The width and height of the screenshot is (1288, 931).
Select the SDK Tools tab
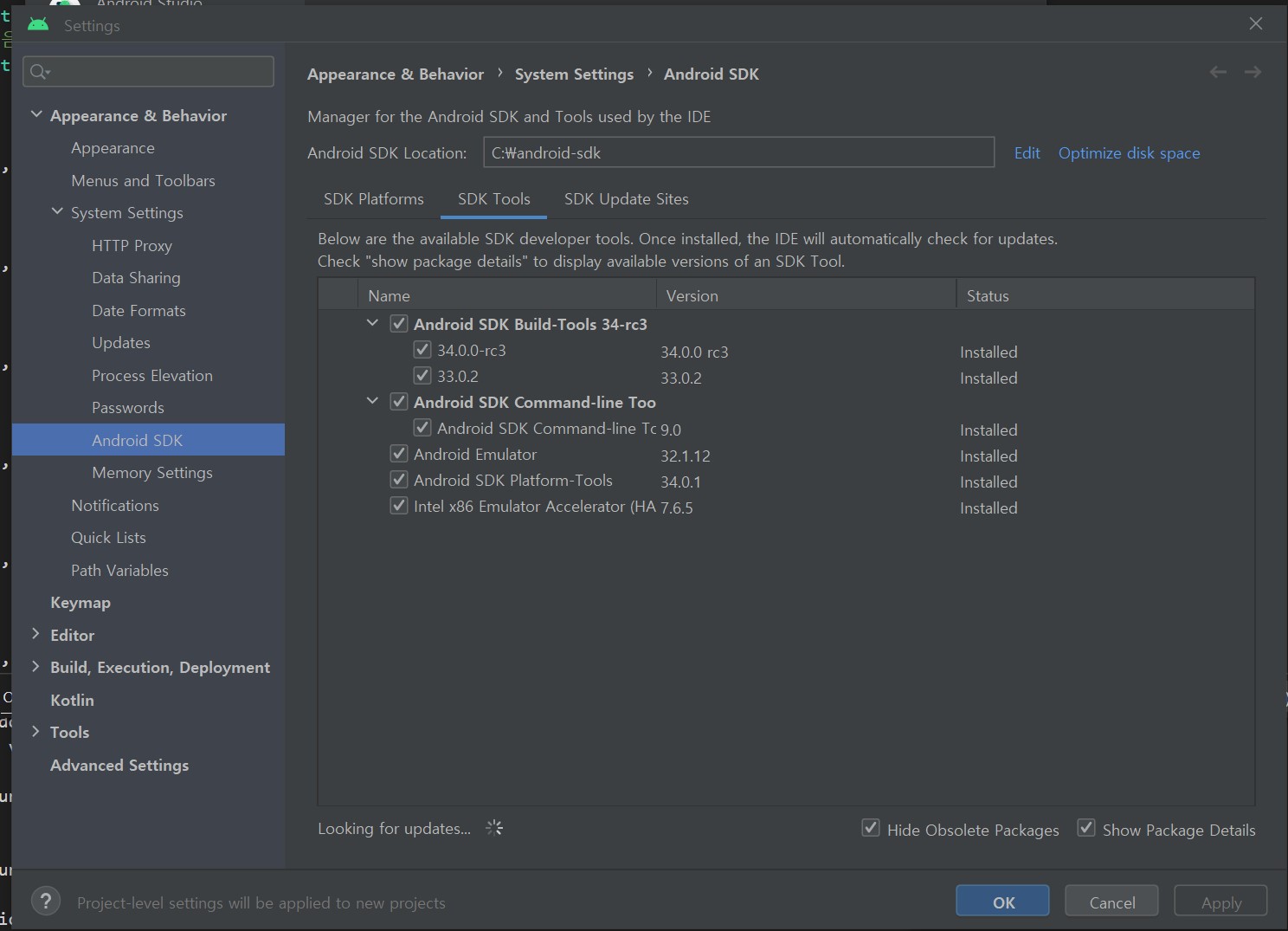click(x=494, y=199)
